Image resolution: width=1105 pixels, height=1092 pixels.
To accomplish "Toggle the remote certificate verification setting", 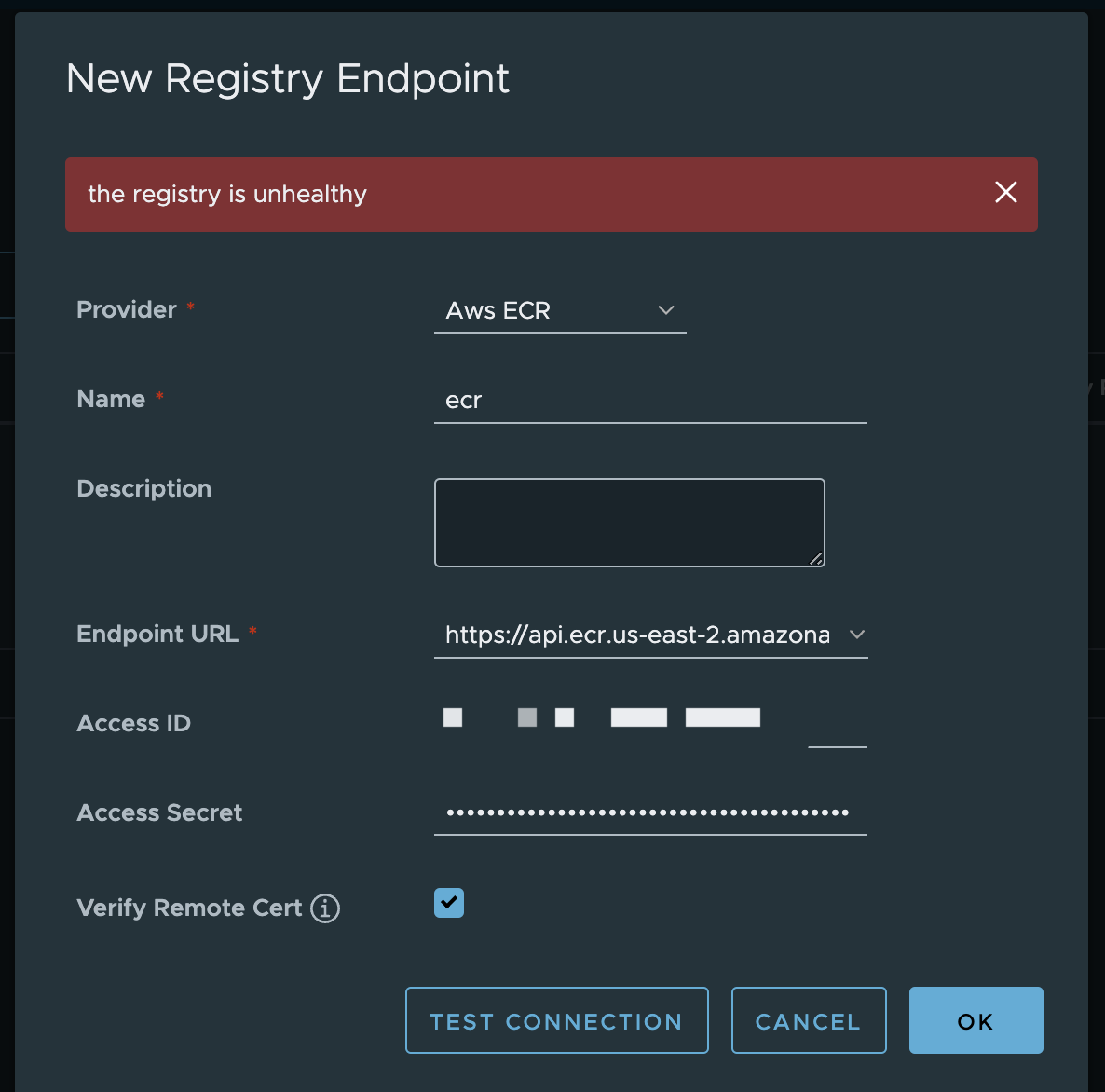I will [448, 903].
